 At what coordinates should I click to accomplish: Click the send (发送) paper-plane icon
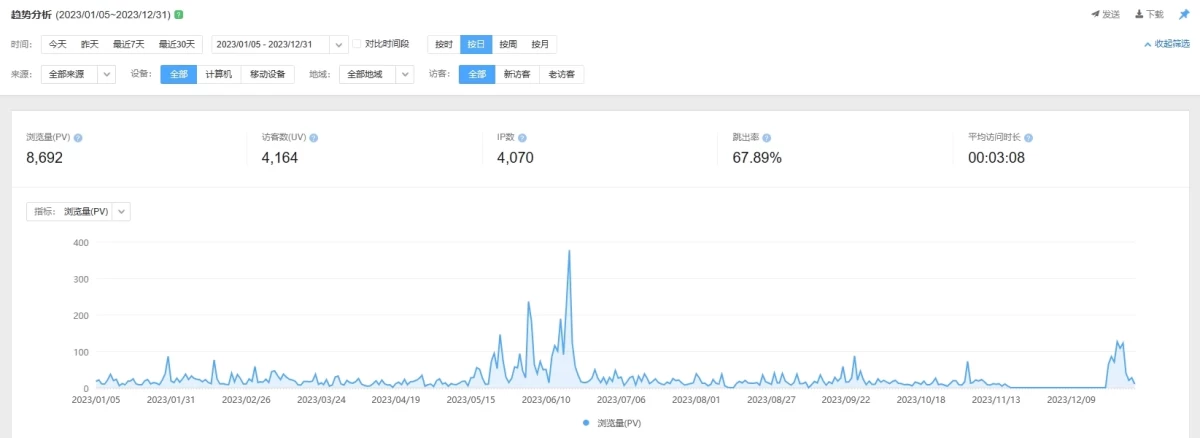click(x=1095, y=15)
